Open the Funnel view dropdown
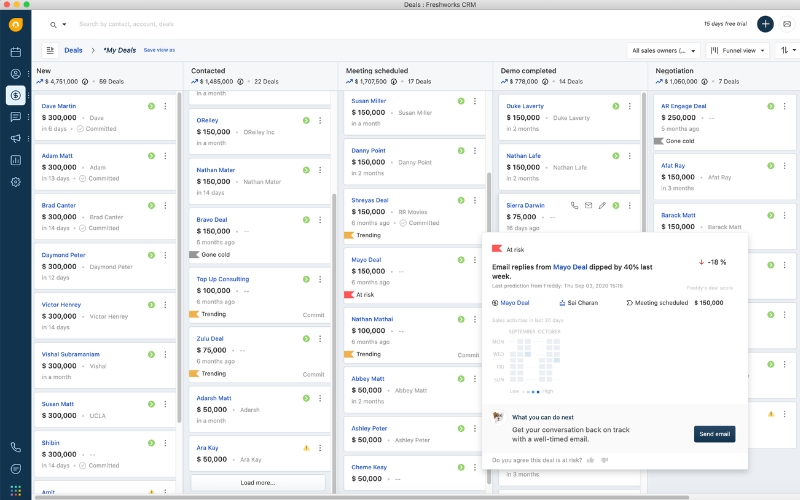This screenshot has height=500, width=800. 737,49
